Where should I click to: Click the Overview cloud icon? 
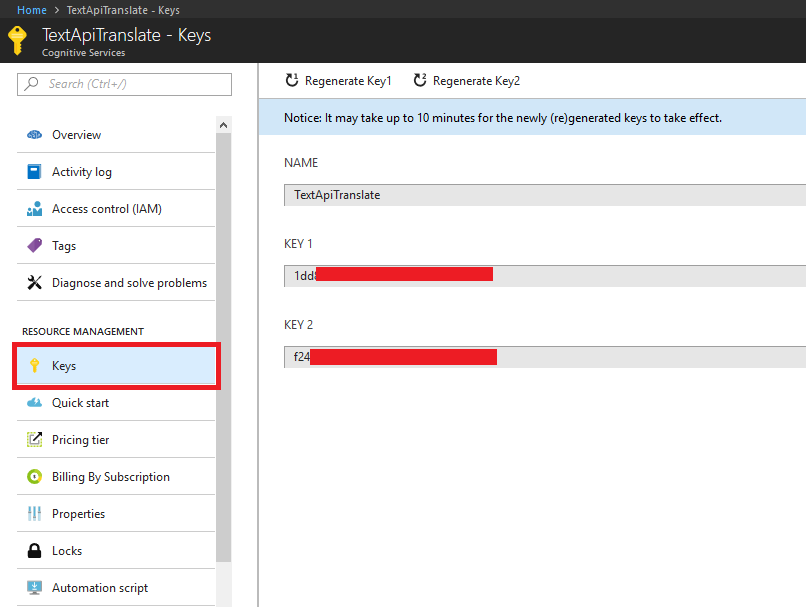coord(34,135)
